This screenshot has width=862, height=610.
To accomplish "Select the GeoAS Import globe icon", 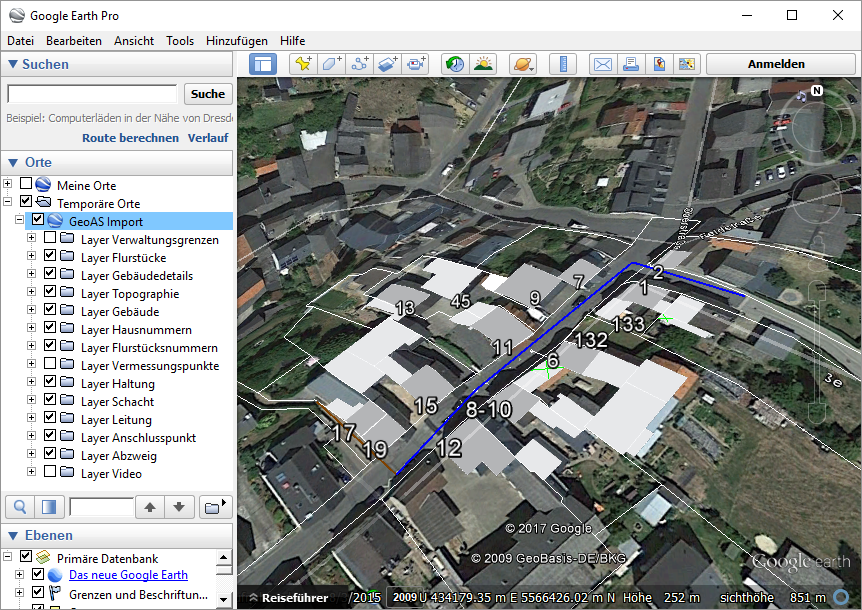I will click(55, 221).
